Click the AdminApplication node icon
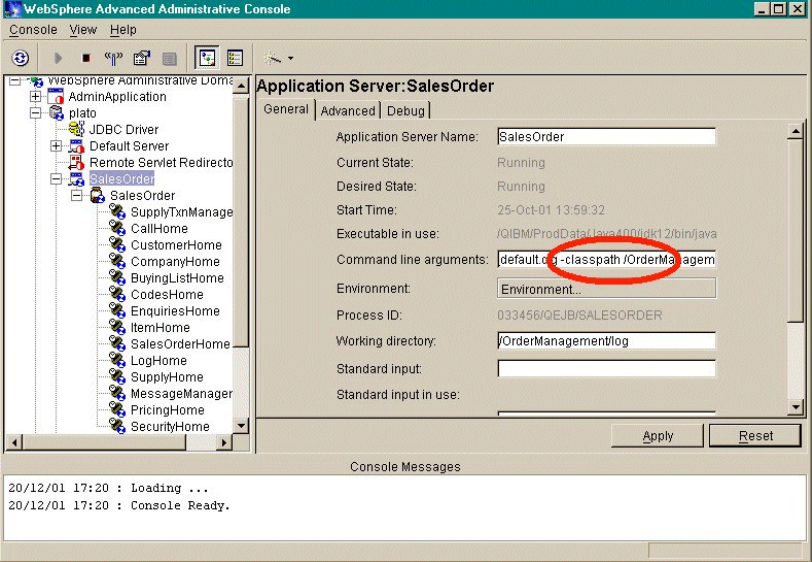This screenshot has height=562, width=812. pyautogui.click(x=55, y=96)
